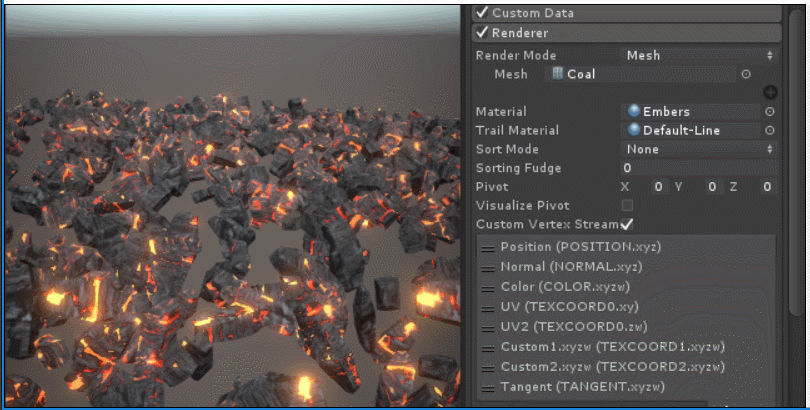
Task: Click the Trail Material label
Action: 517,130
